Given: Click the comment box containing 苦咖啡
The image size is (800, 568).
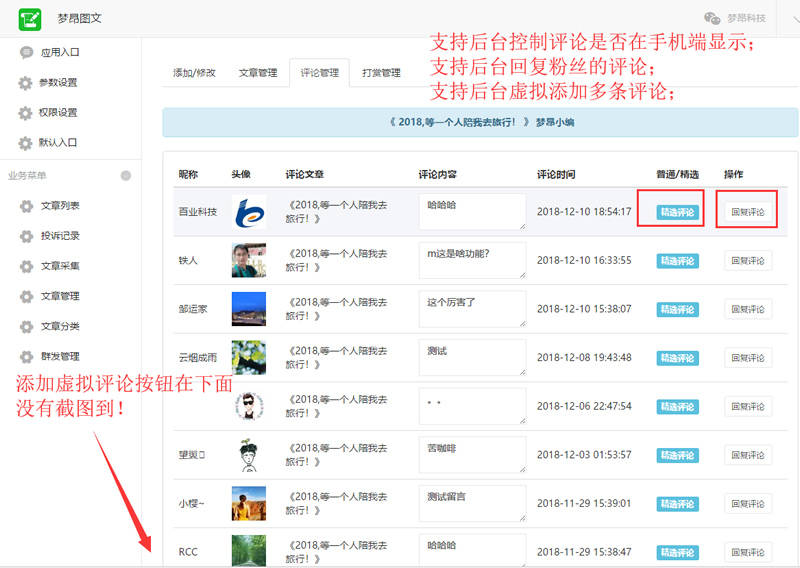Looking at the screenshot, I should tap(472, 455).
